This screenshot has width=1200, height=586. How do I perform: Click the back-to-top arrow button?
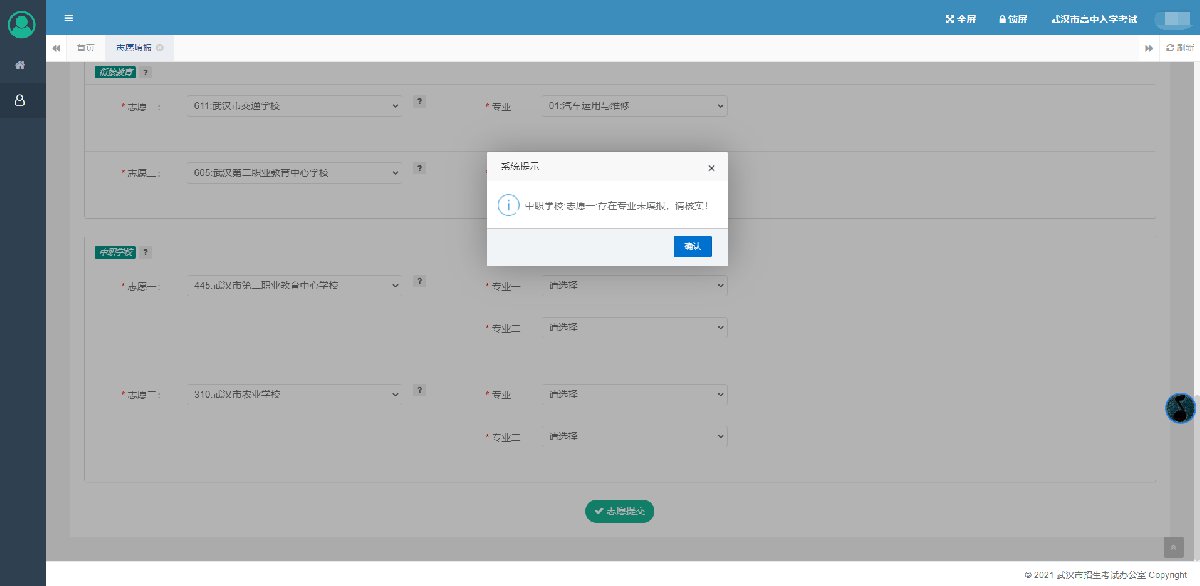coord(1174,547)
